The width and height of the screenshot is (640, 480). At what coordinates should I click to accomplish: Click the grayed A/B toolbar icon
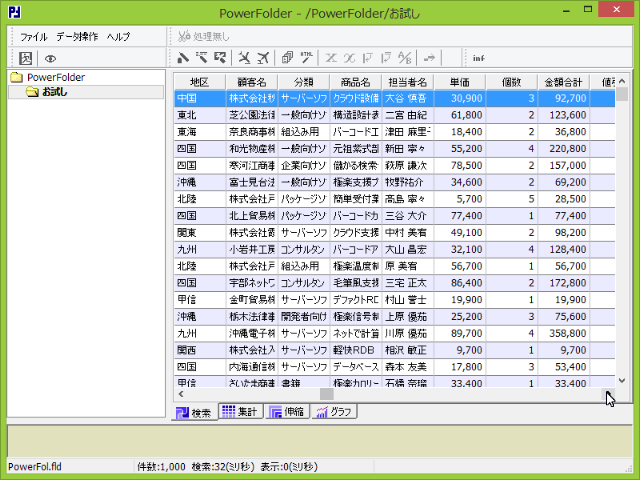coord(404,58)
